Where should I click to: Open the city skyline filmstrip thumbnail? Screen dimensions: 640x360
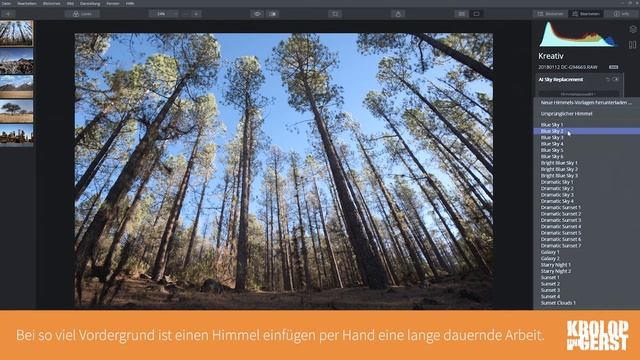pyautogui.click(x=16, y=135)
